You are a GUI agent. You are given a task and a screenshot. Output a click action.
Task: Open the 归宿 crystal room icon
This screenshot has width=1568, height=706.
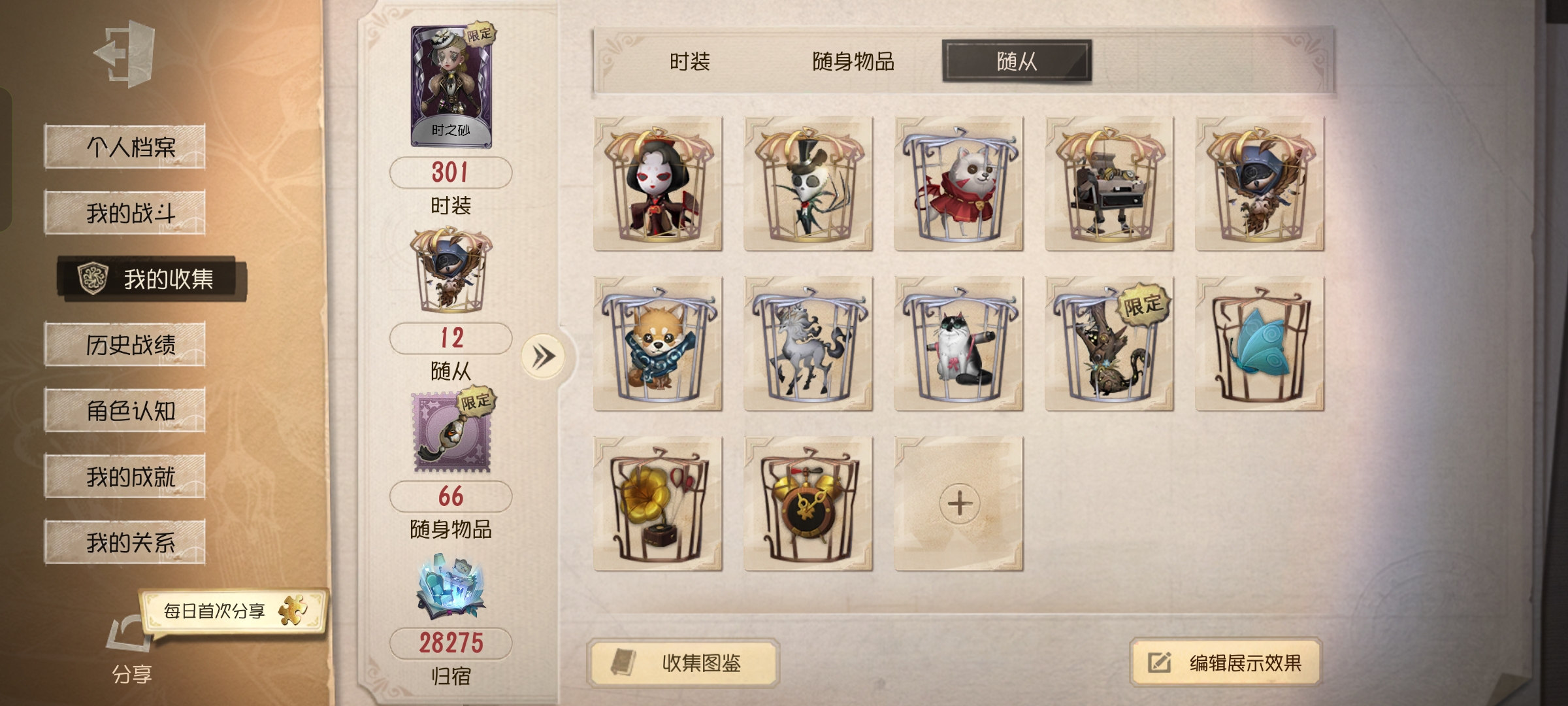(x=451, y=588)
